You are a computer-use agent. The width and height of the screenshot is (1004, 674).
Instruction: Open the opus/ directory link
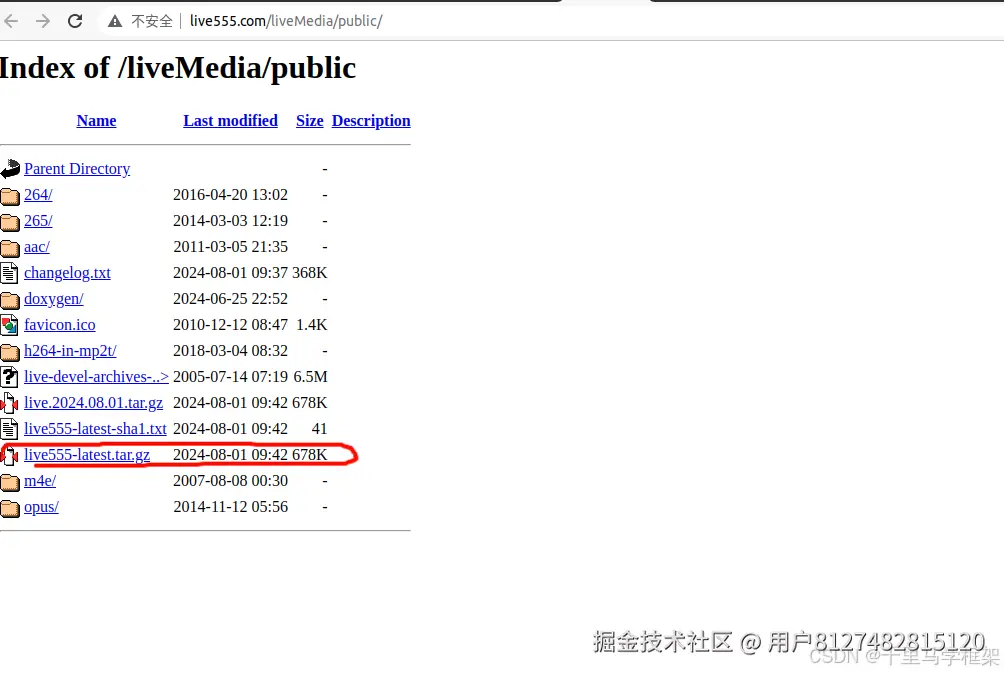42,507
